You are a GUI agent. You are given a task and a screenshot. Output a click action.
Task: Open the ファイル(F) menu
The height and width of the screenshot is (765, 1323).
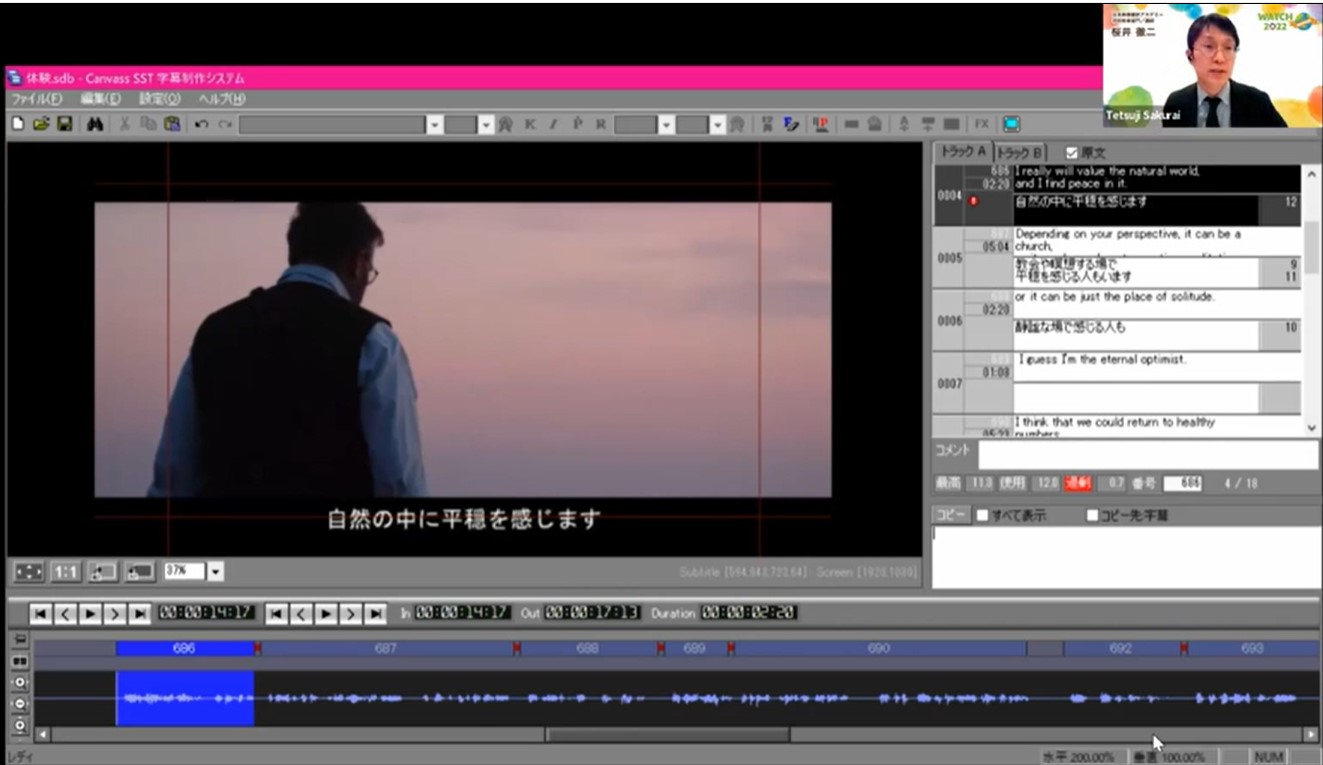pyautogui.click(x=36, y=99)
